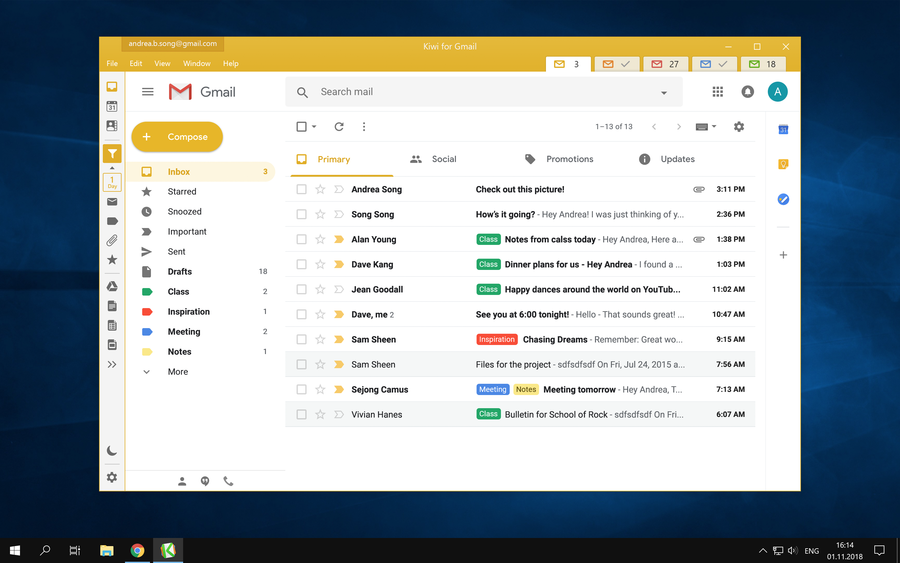Viewport: 900px width, 563px height.
Task: Click in the Search mail field
Action: coord(480,92)
